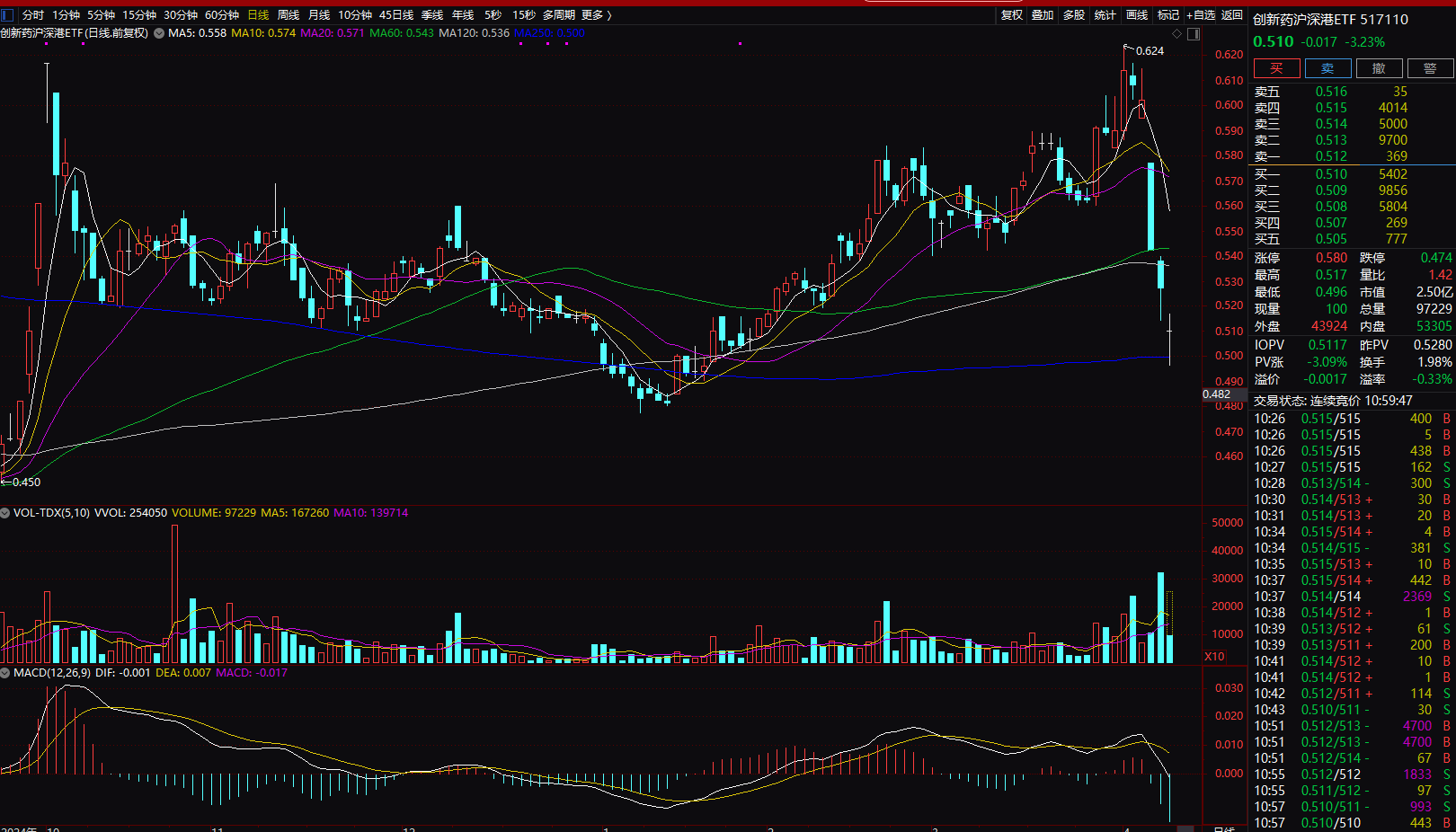Enable 叠加 overlay comparison
The image size is (1456, 832).
[x=1043, y=14]
